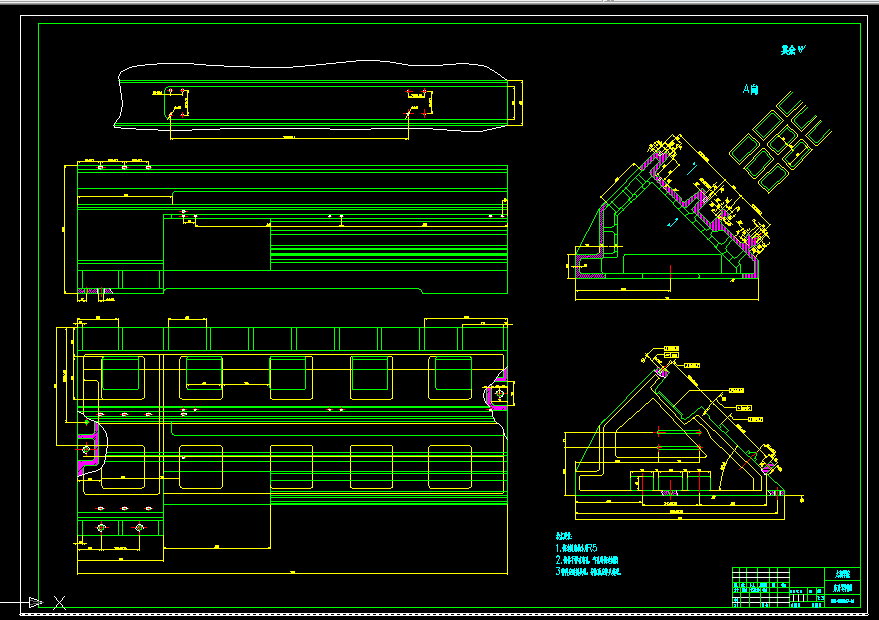Select technical note line beginning with "2."

(x=587, y=560)
